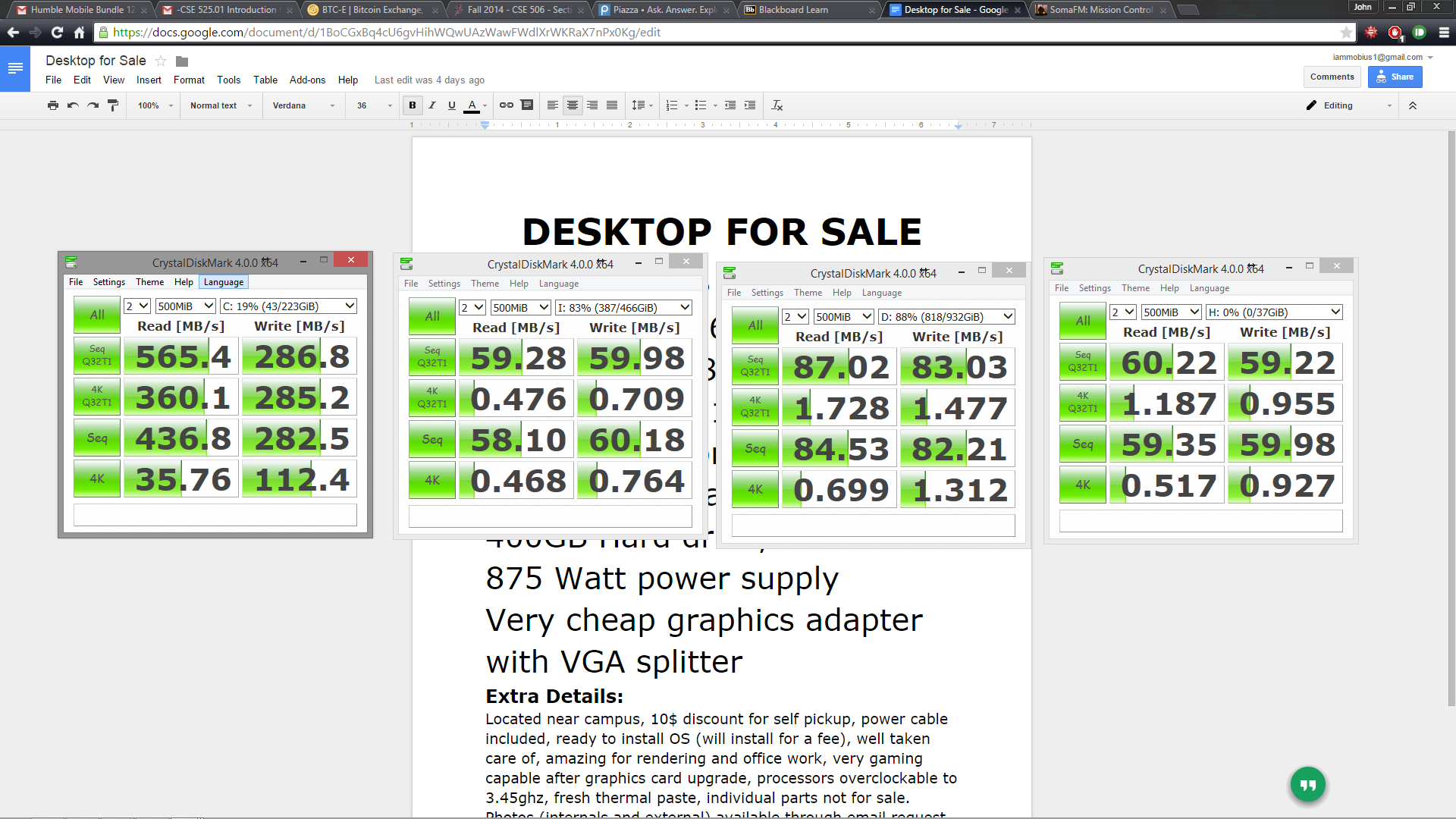Click the print icon in Docs toolbar

52,105
